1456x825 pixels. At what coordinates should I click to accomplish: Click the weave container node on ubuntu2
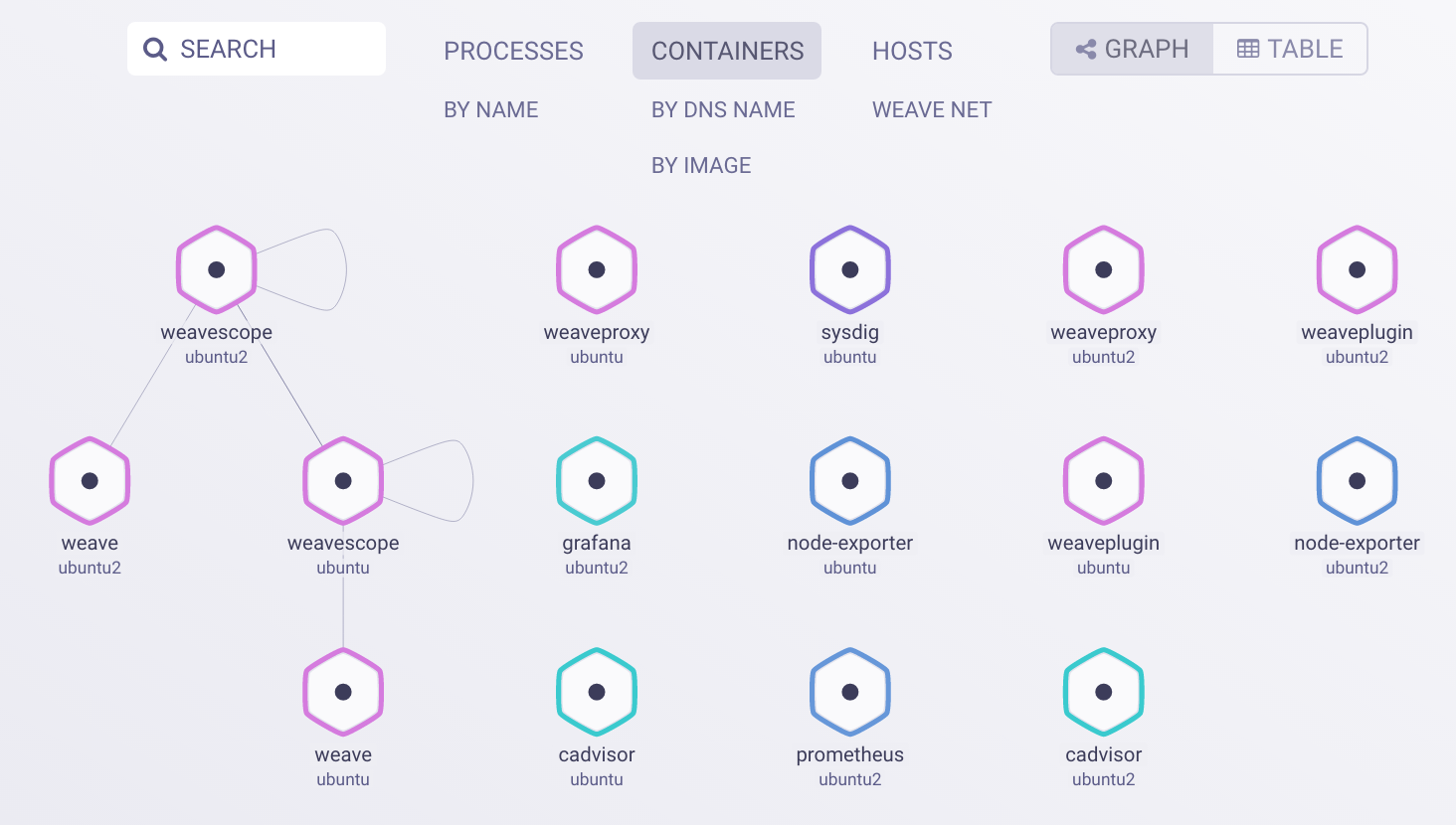90,481
